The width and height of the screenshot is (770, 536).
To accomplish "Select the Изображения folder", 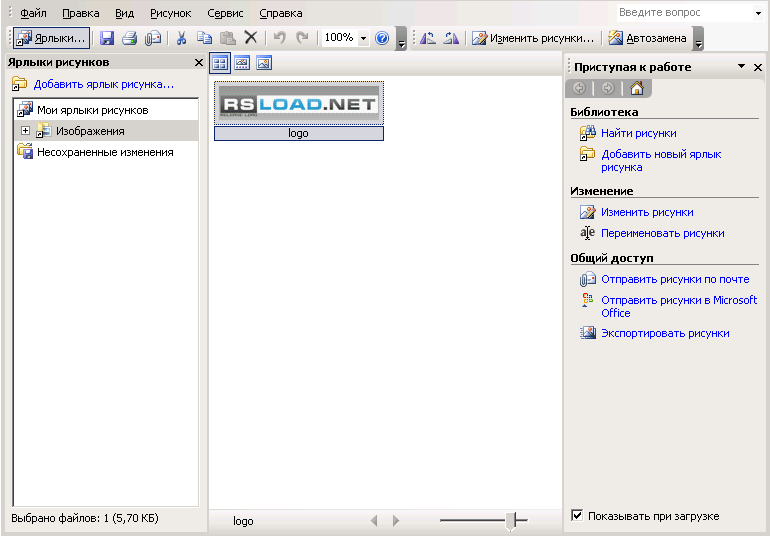I will click(90, 131).
